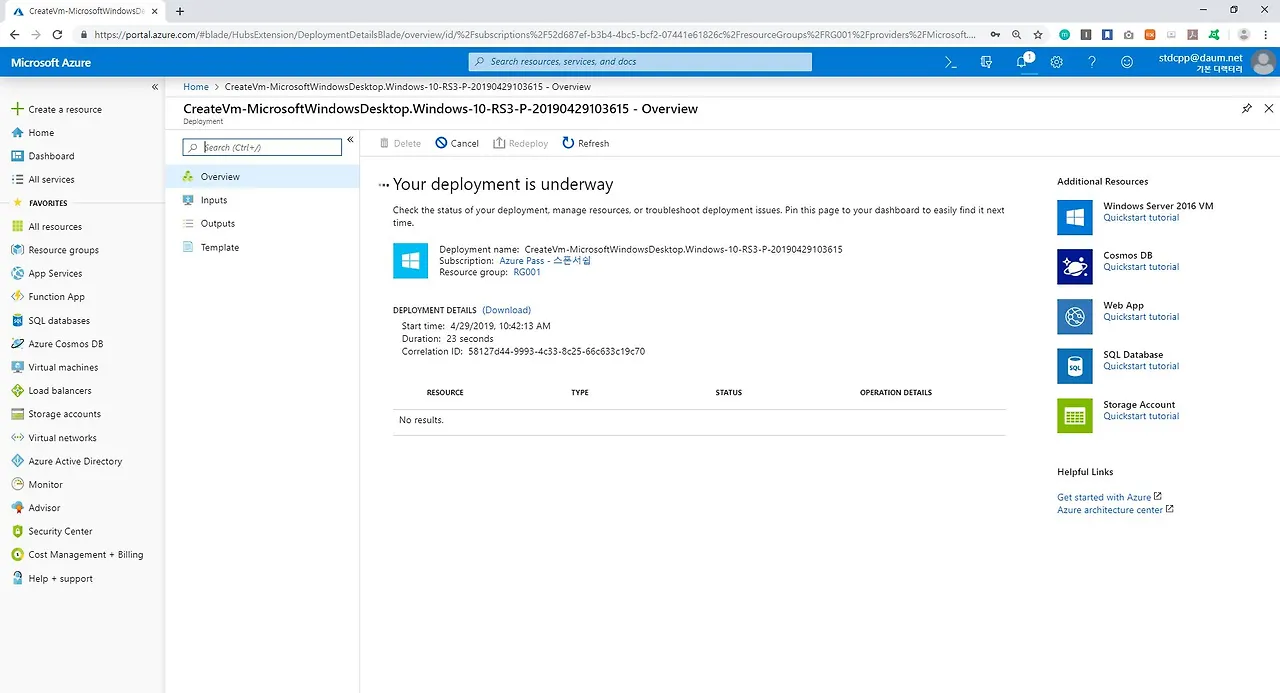Open the notifications bell
1280x693 pixels.
(x=1022, y=62)
